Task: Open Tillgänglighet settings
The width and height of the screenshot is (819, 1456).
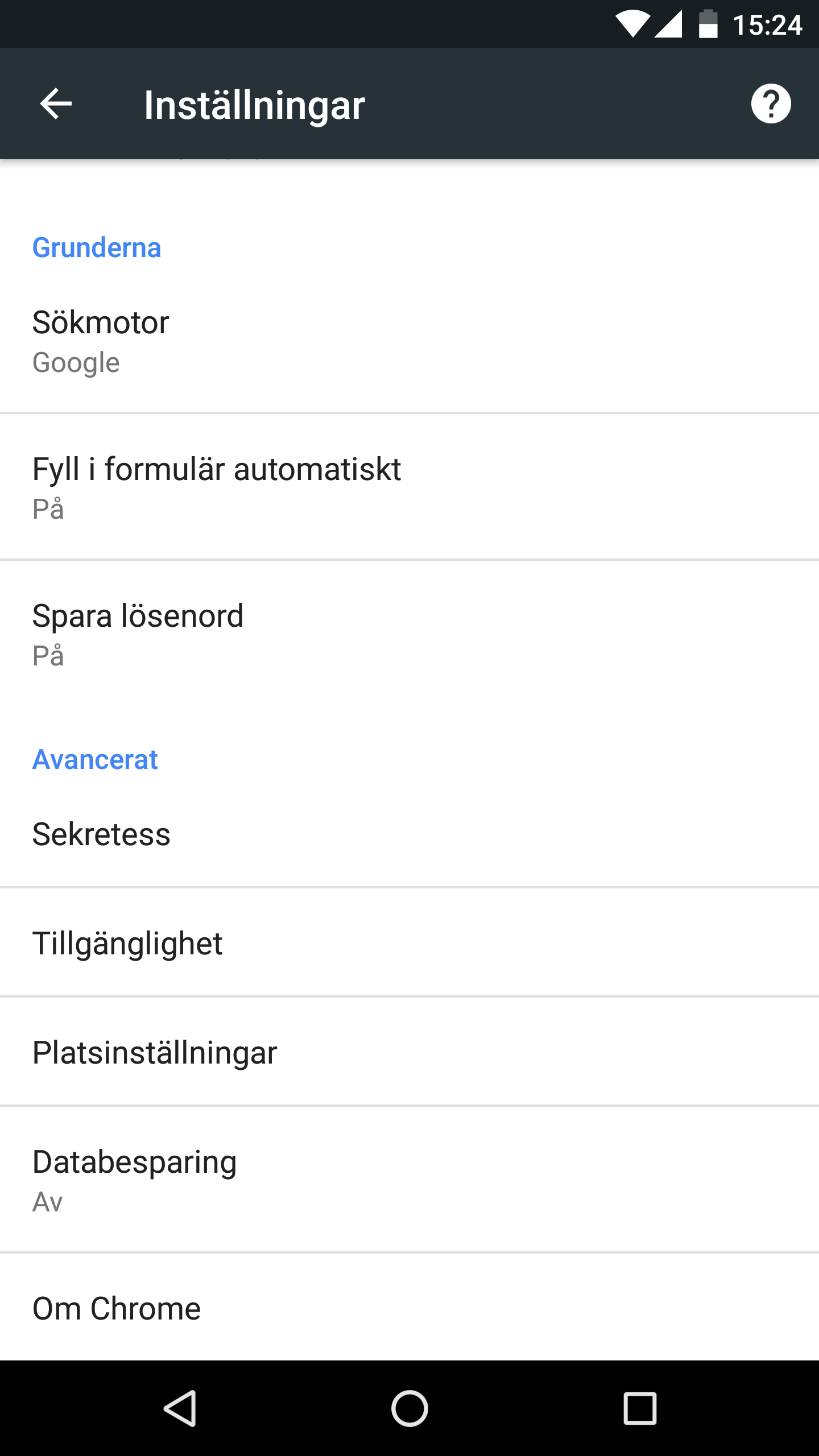Action: coord(409,943)
